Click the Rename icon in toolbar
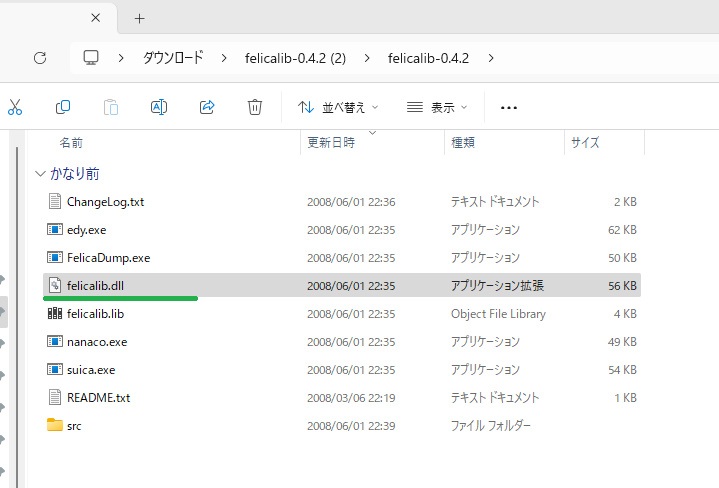 coord(158,107)
